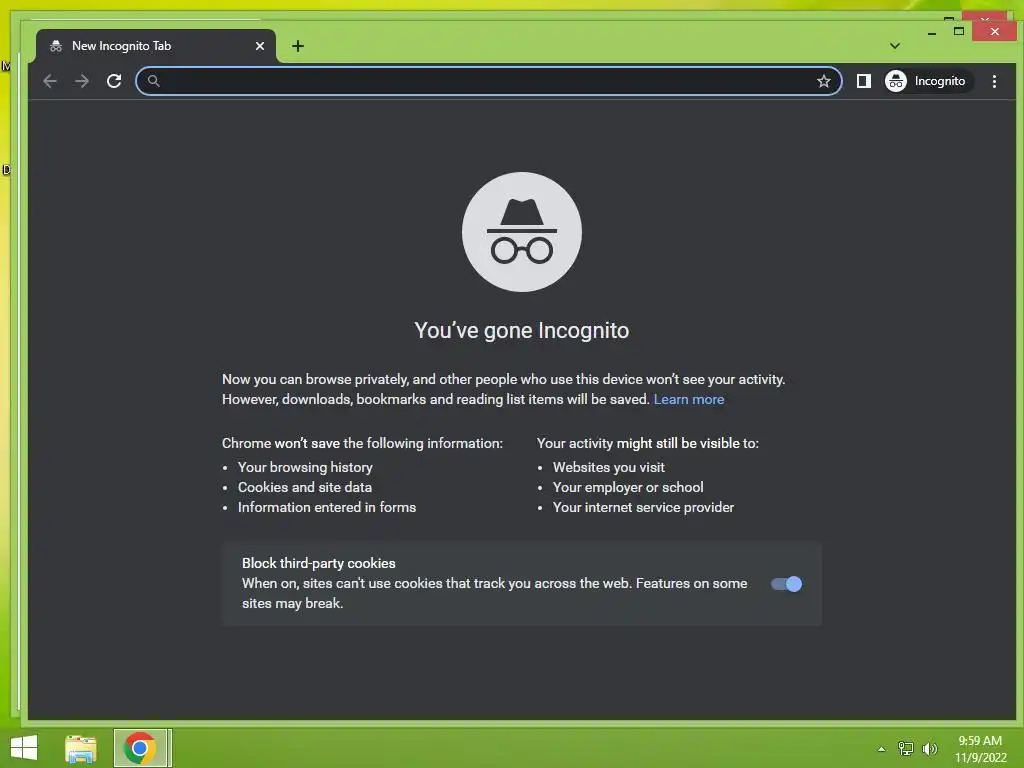Click the large Incognito hat-and-glasses logo

coord(522,232)
